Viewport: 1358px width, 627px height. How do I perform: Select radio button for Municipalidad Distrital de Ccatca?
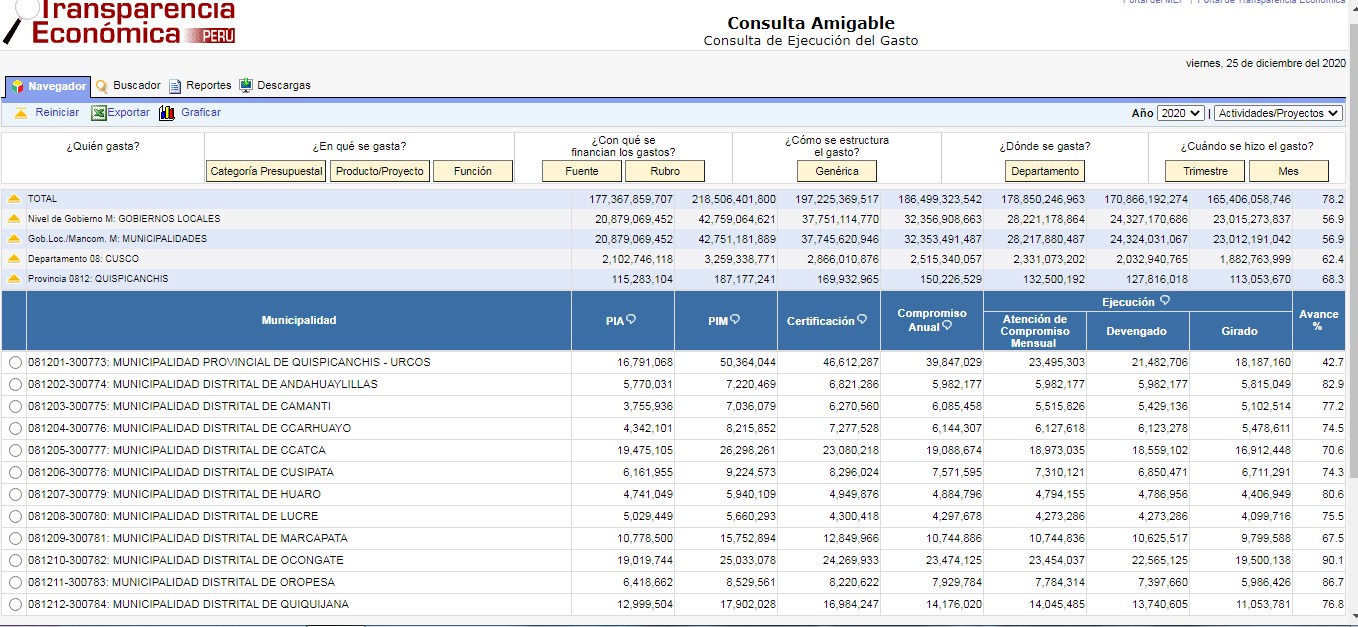[x=15, y=450]
